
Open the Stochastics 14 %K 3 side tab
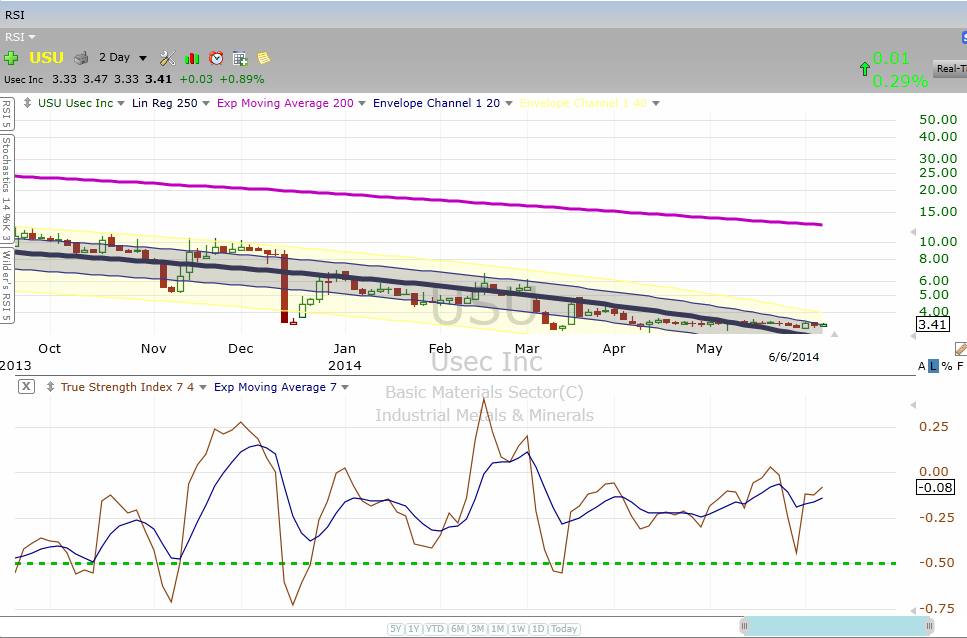tap(6, 189)
